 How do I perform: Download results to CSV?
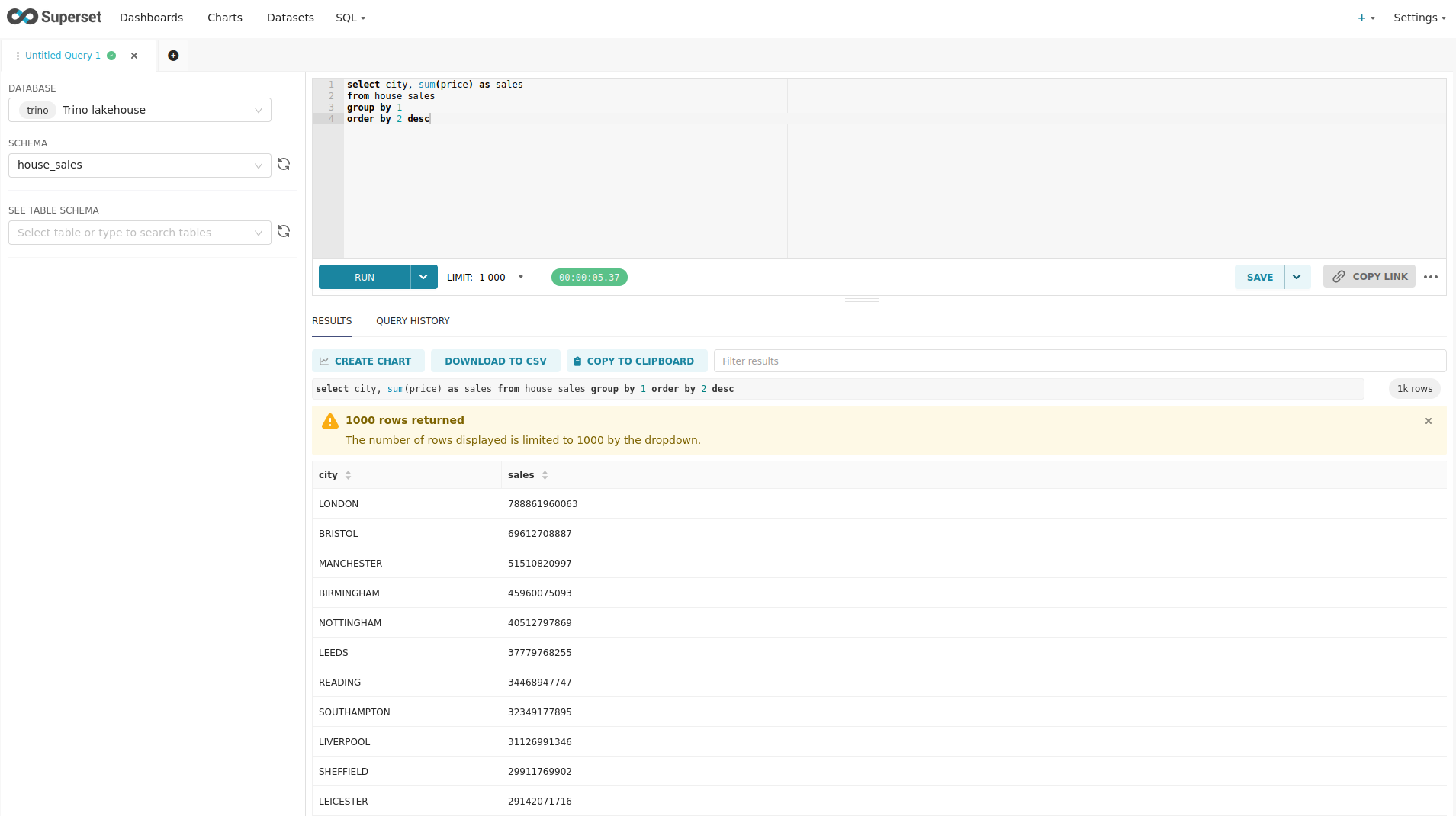(495, 361)
